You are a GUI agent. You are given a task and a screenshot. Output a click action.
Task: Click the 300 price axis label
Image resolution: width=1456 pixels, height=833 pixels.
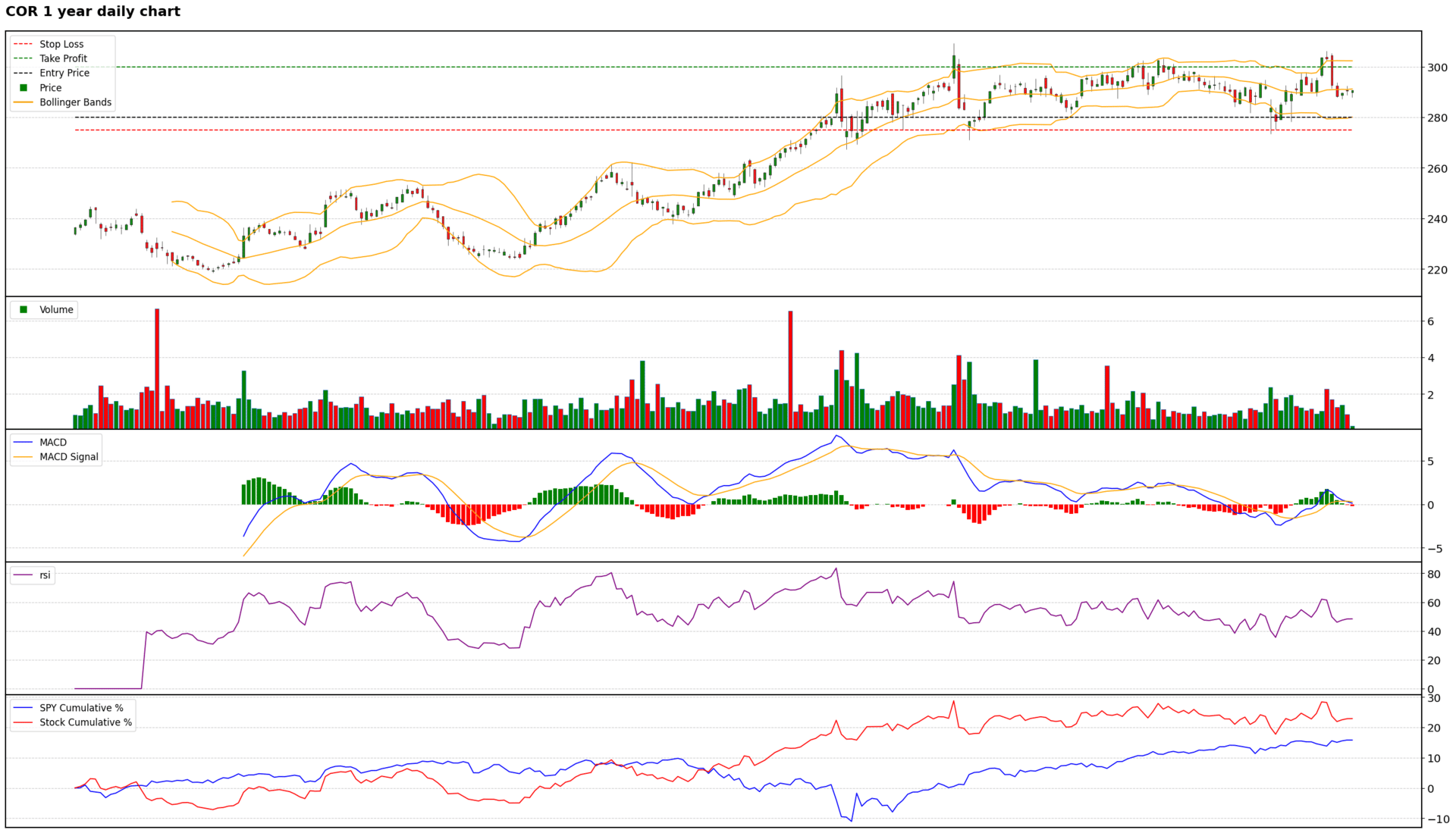click(x=1437, y=67)
